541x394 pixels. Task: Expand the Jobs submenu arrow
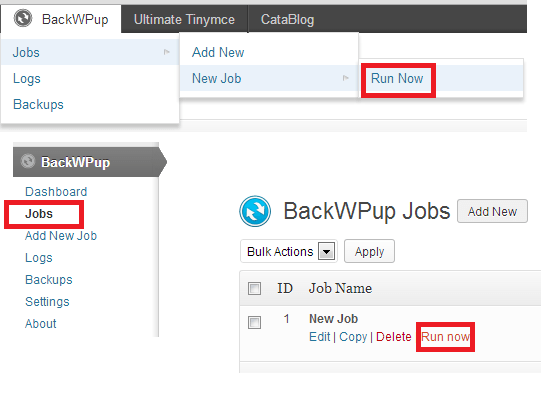coord(167,52)
